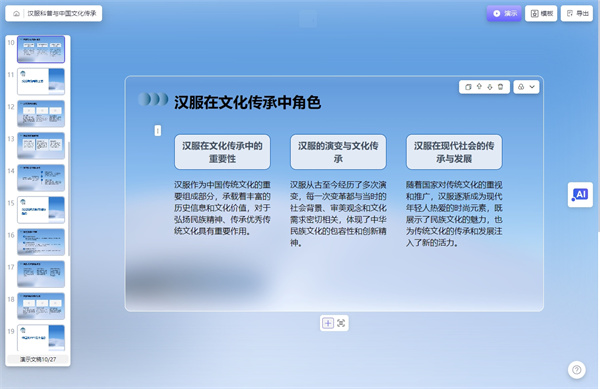
Task: Select the card 汉服在文化传承中的重要性
Action: 222,152
